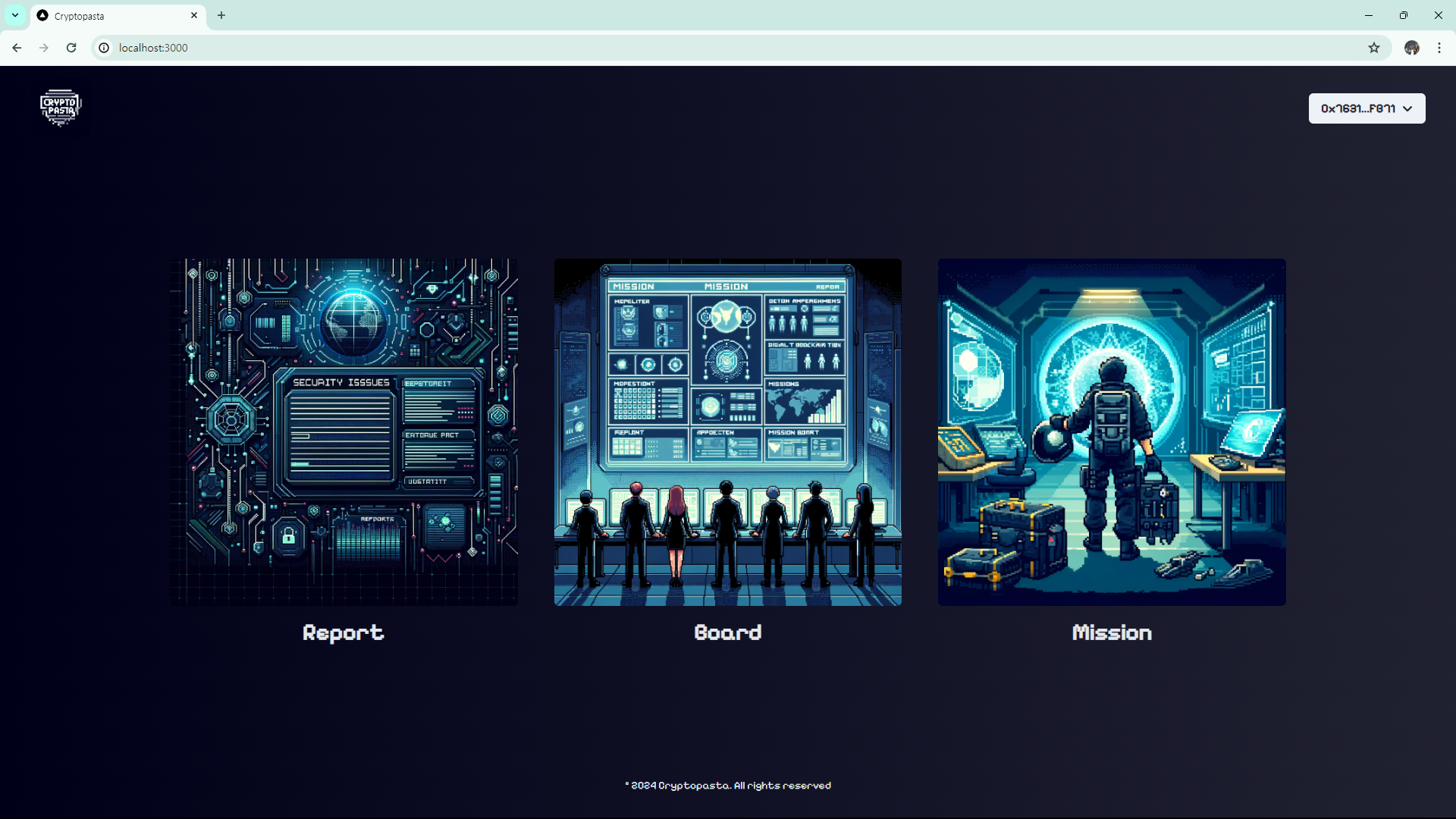Viewport: 1456px width, 819px height.
Task: Bookmark this page with the star icon
Action: [1373, 48]
